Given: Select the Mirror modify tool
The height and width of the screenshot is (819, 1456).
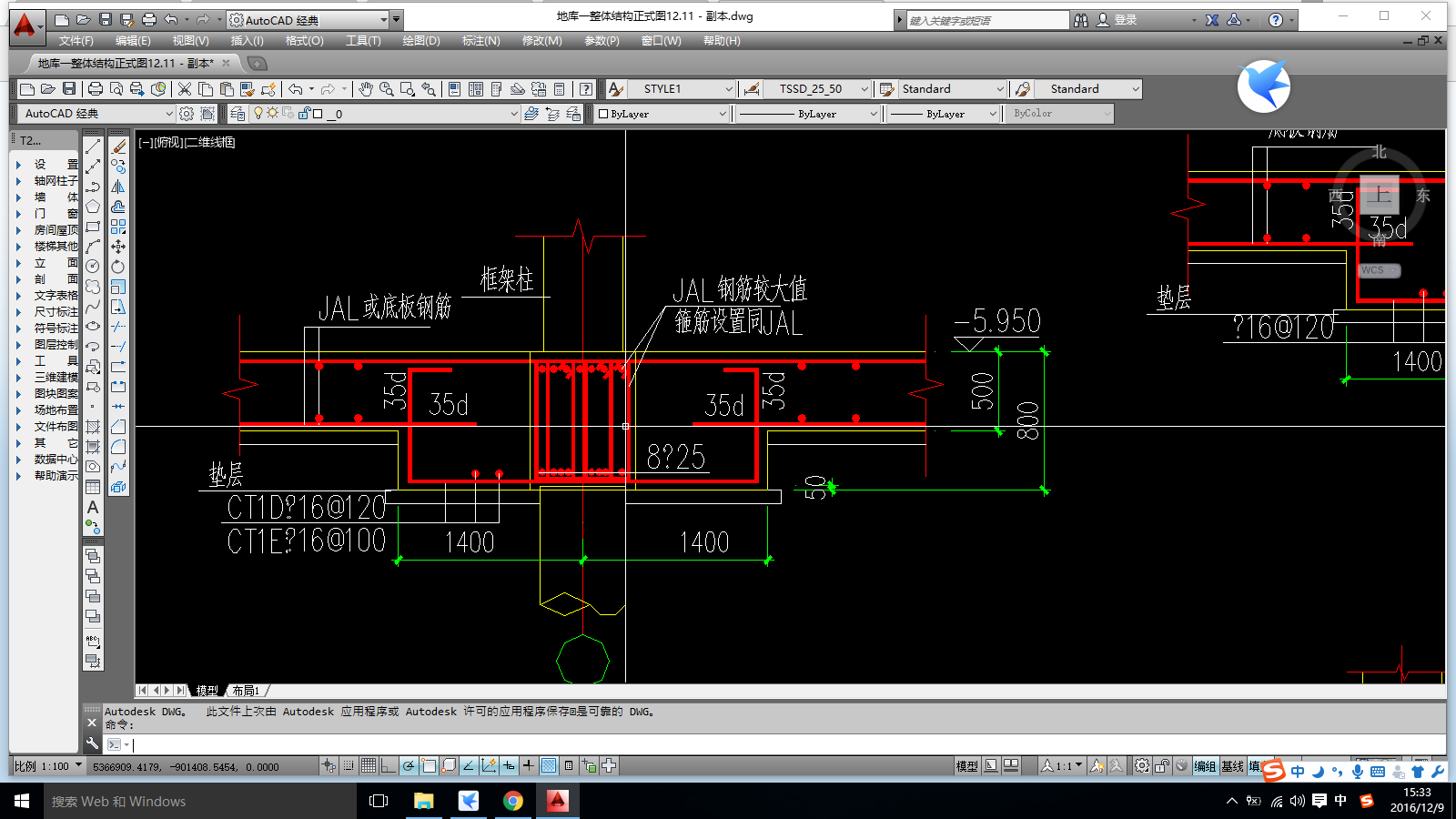Looking at the screenshot, I should click(118, 187).
